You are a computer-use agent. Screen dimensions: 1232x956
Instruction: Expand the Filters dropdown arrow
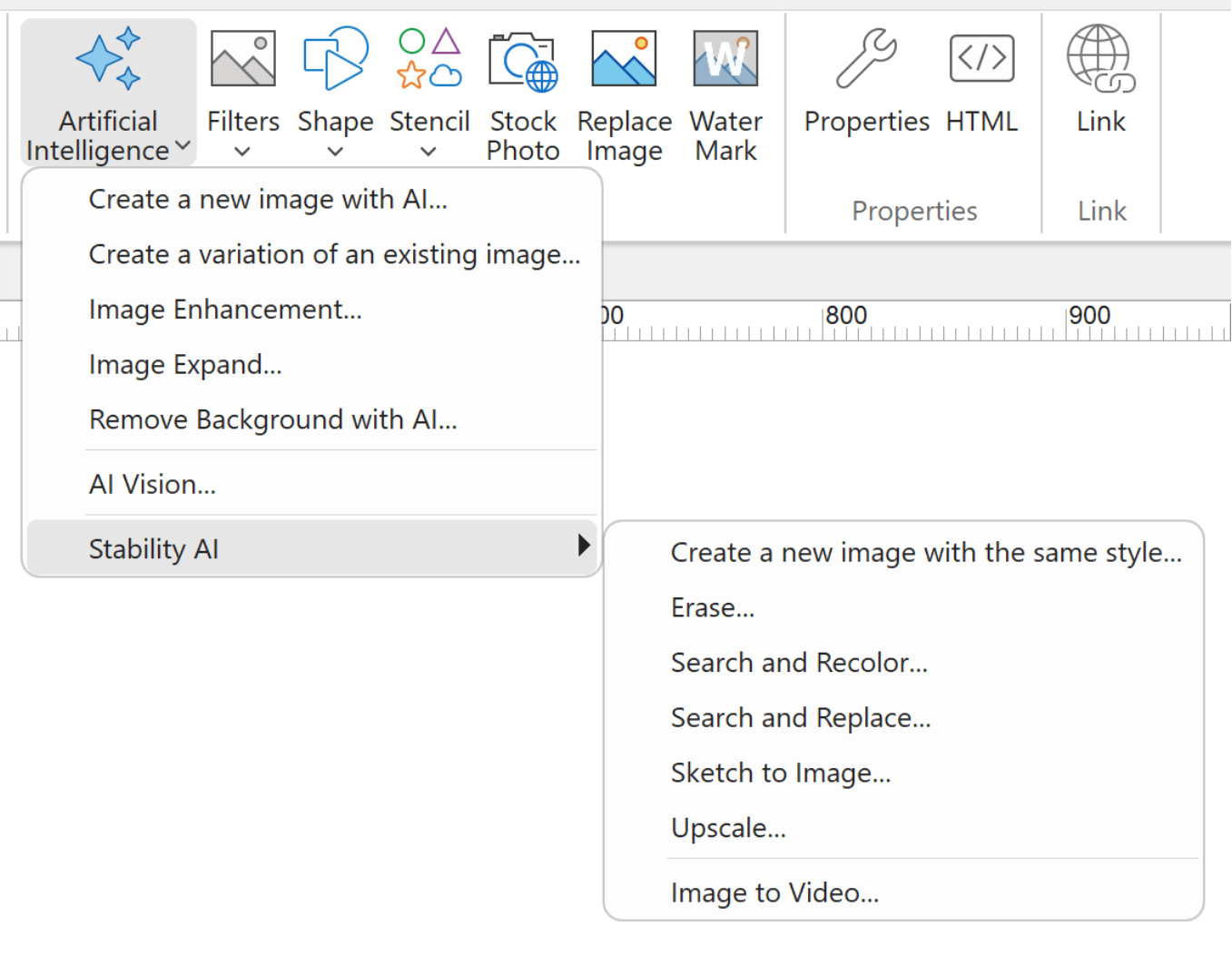[242, 152]
